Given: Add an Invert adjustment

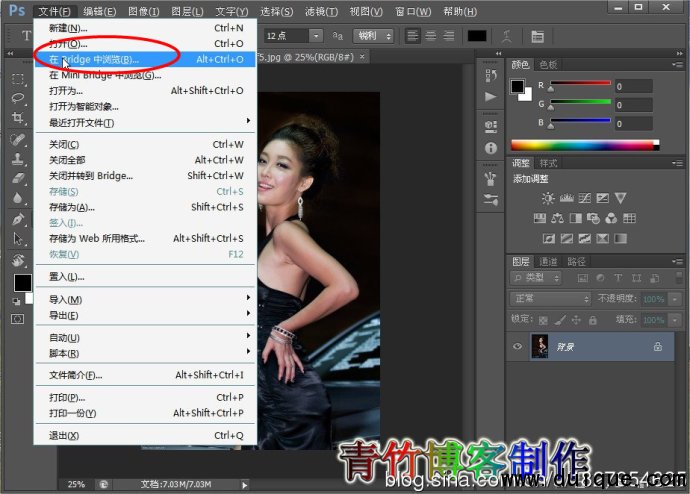Looking at the screenshot, I should [x=549, y=238].
